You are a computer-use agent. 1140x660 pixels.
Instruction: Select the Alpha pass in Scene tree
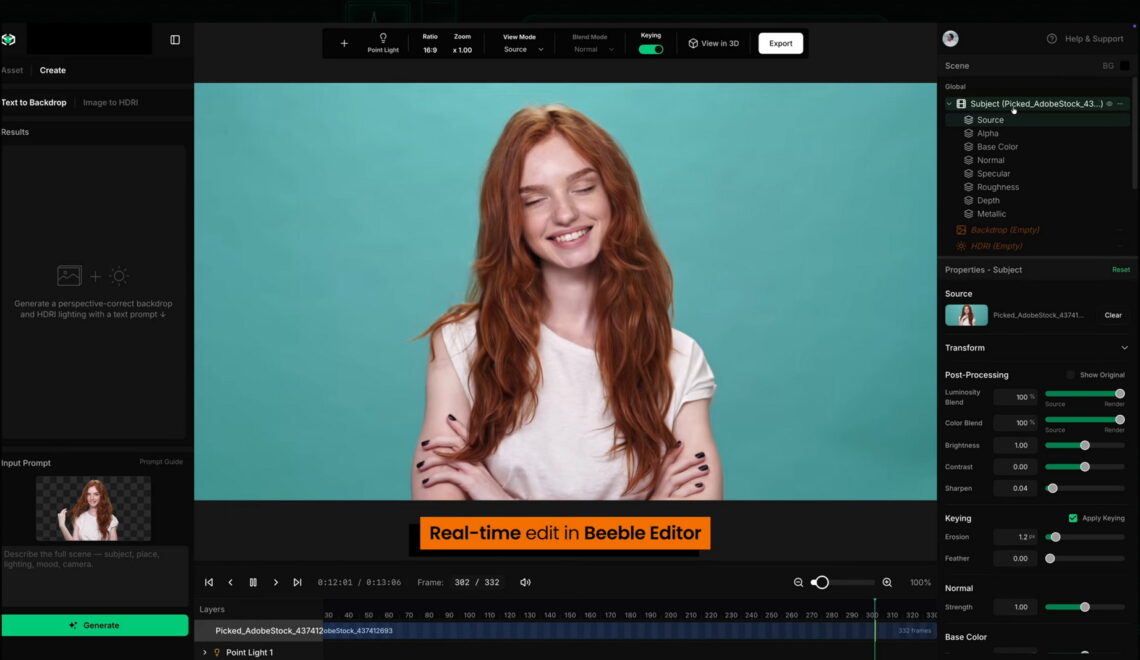[987, 133]
